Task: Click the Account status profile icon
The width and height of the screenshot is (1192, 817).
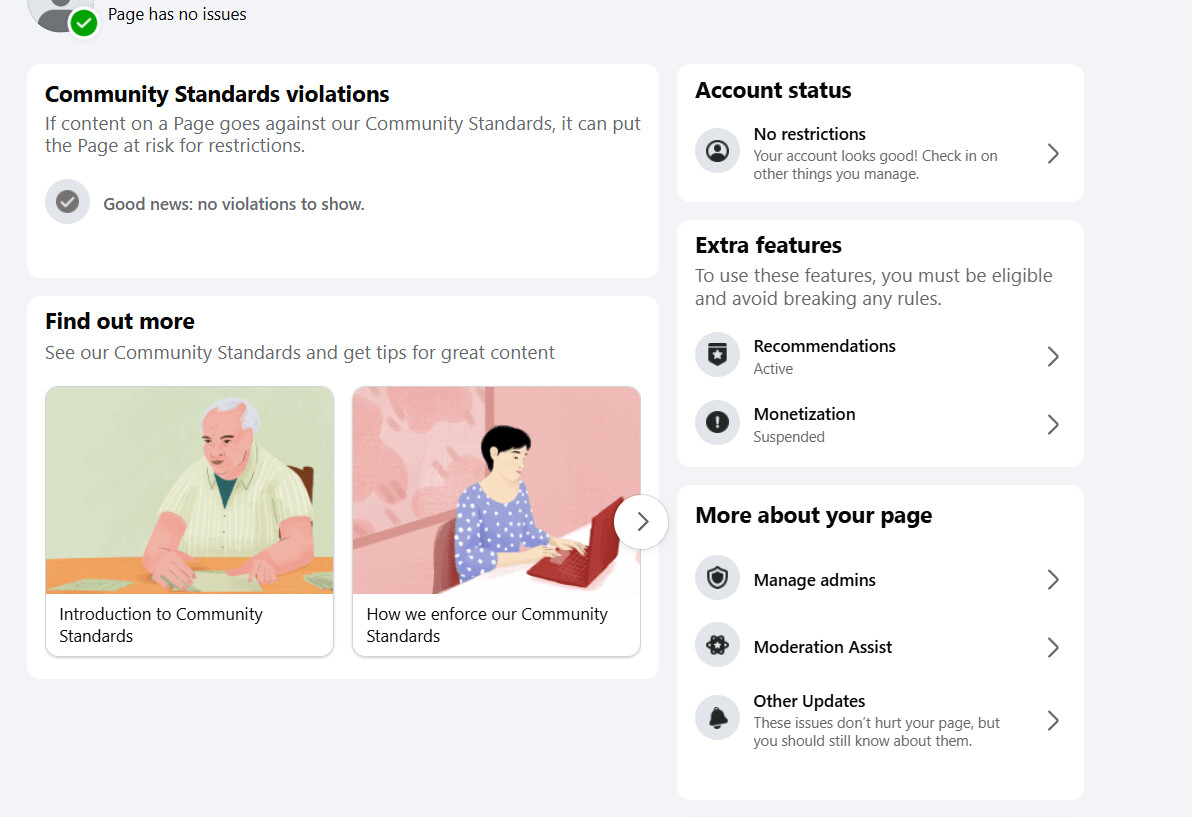Action: tap(717, 152)
